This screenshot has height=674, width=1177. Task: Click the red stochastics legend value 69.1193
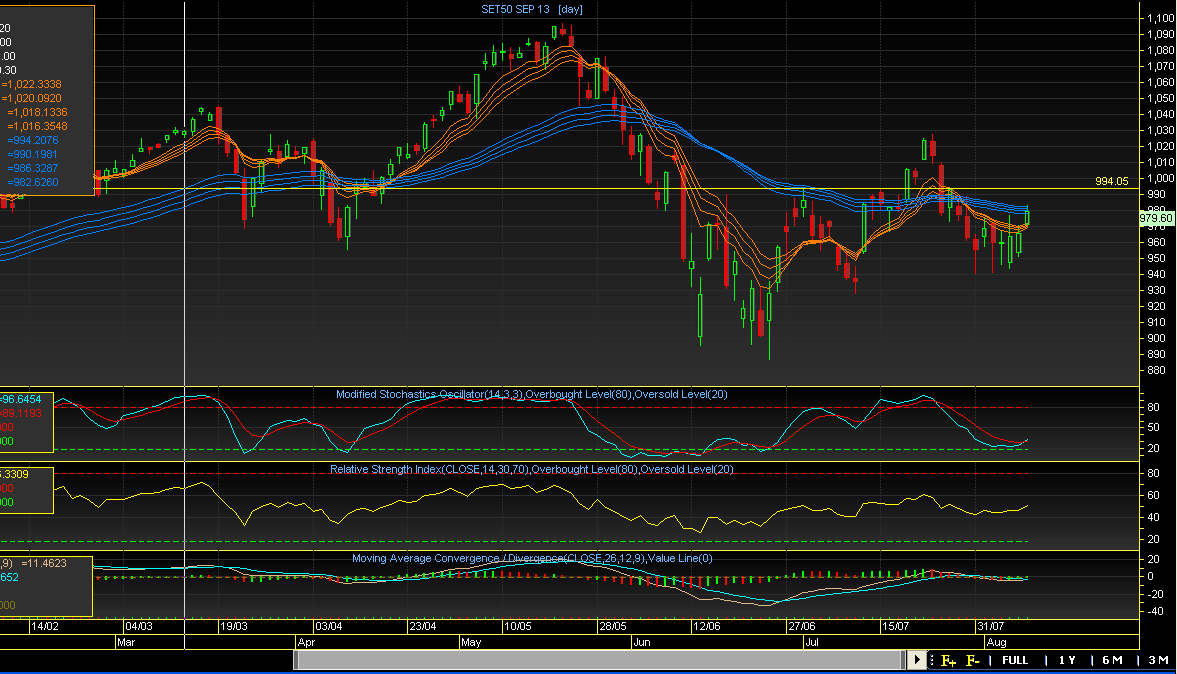point(21,414)
